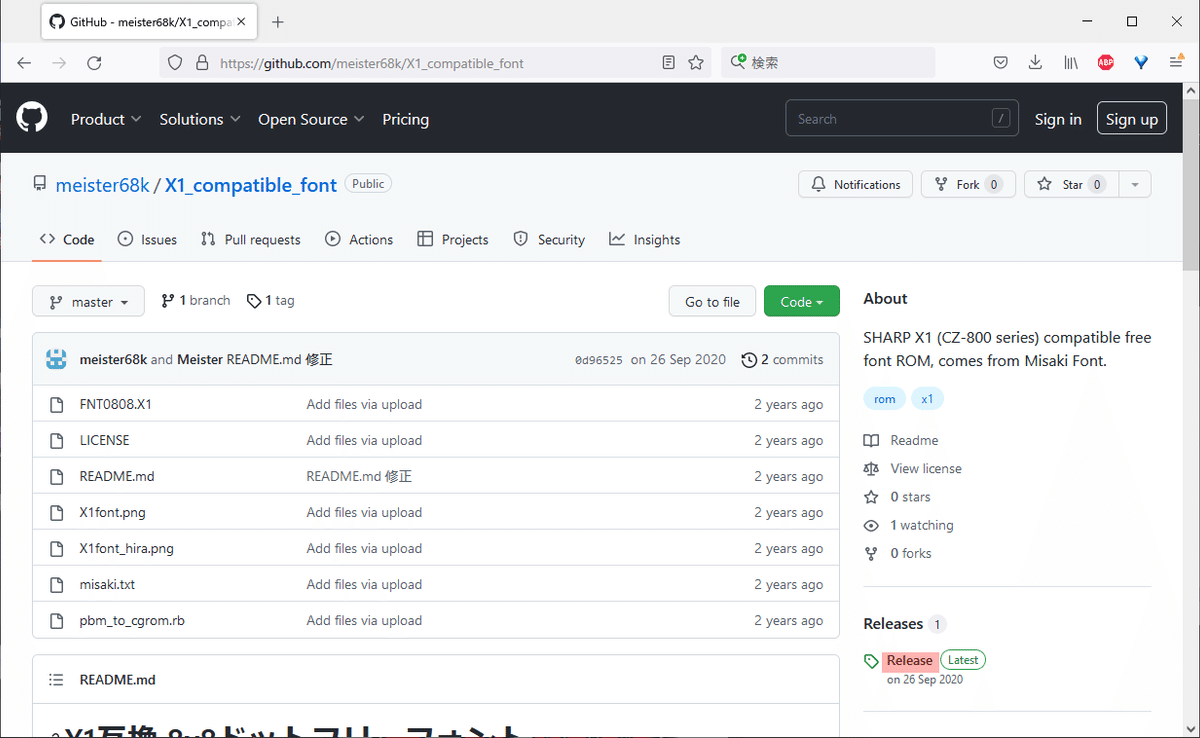Reload the page with the refresh icon
This screenshot has height=738, width=1200.
click(x=94, y=62)
